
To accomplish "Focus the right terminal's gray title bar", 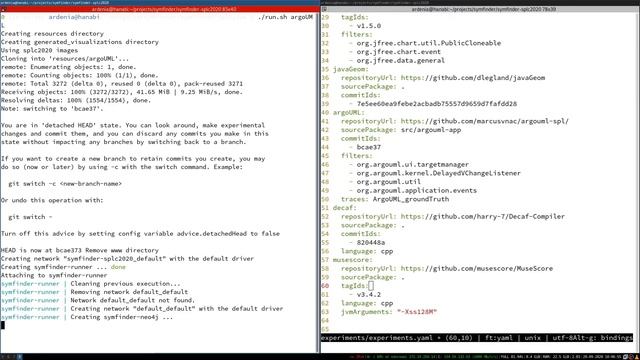I will pos(480,9).
